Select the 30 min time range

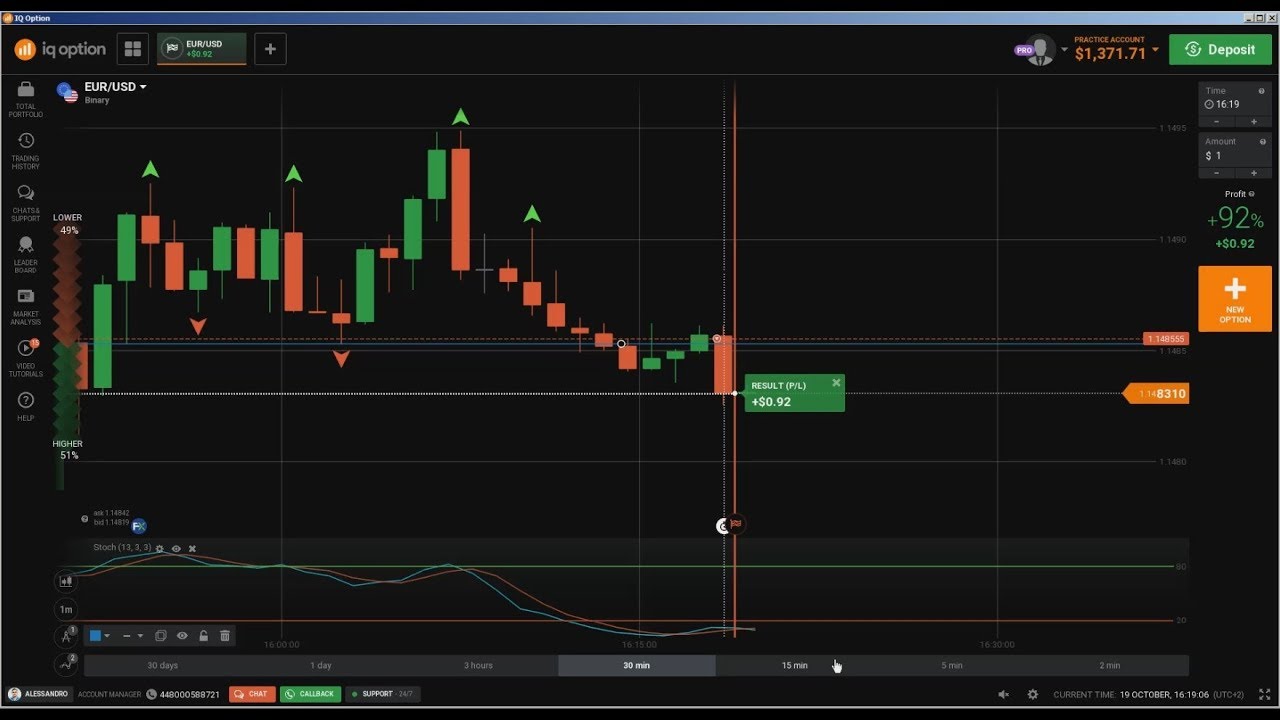pos(636,665)
